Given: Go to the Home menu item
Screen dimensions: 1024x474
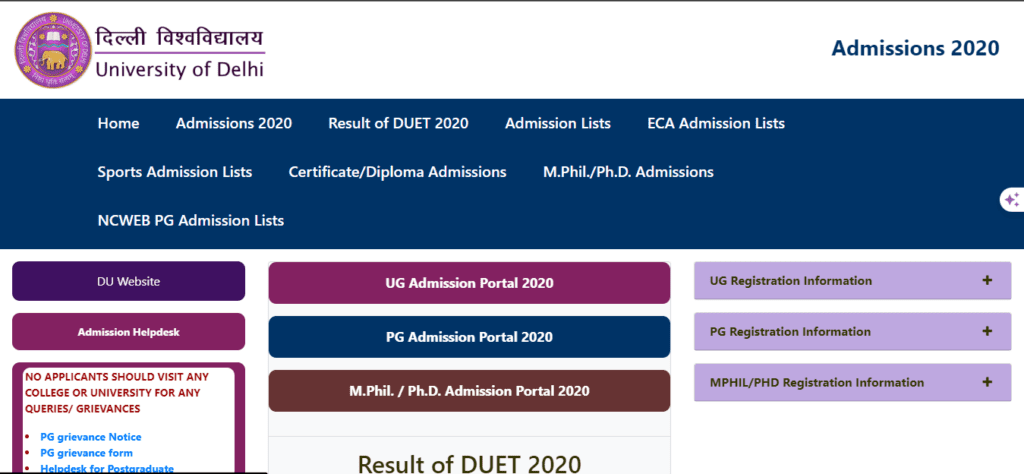Looking at the screenshot, I should (x=118, y=123).
